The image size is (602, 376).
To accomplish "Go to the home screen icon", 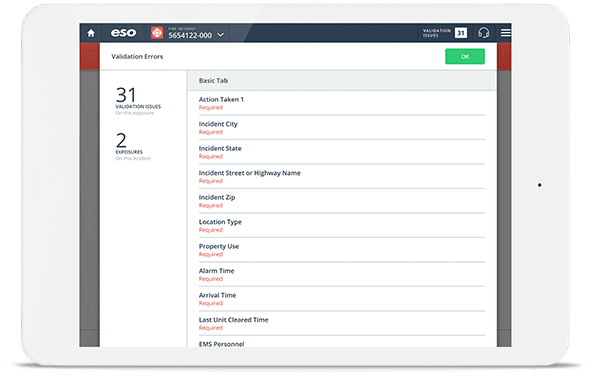I will (91, 33).
